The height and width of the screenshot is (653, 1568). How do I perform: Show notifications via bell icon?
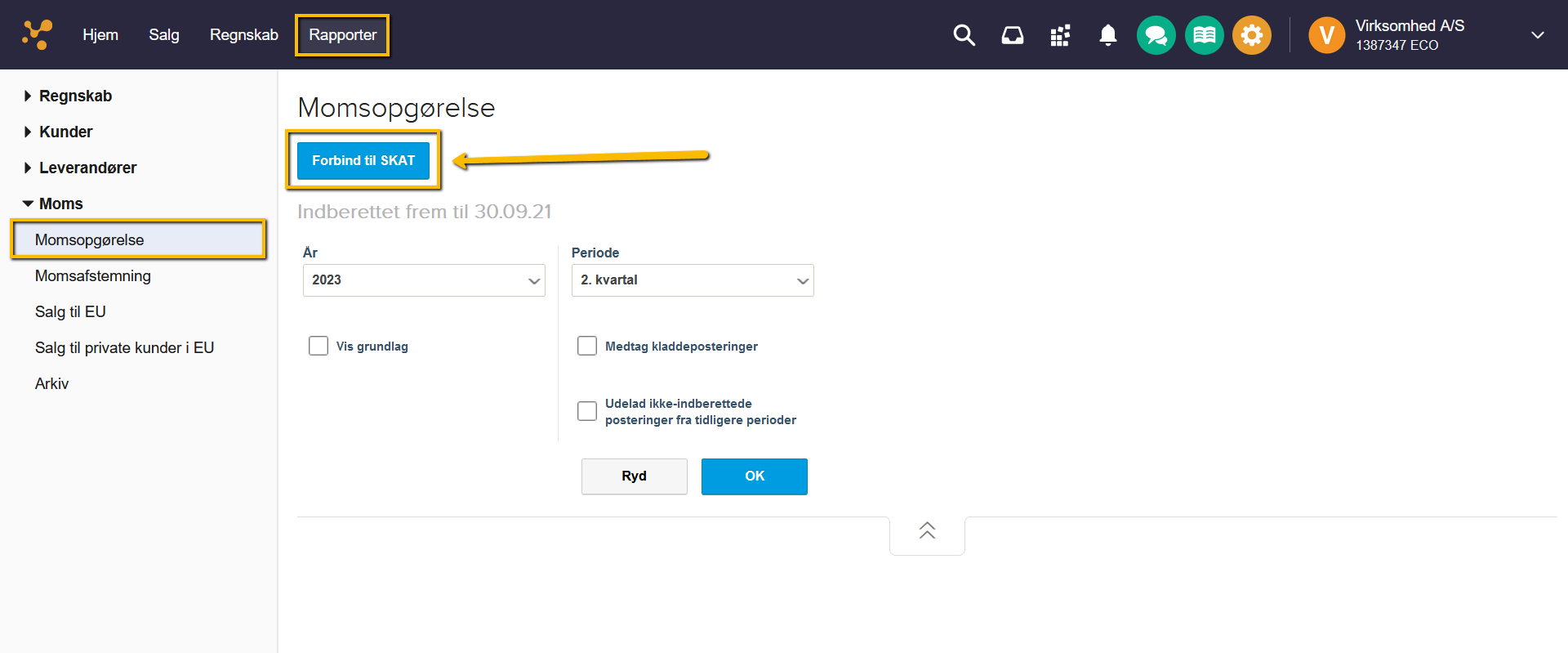(x=1107, y=35)
